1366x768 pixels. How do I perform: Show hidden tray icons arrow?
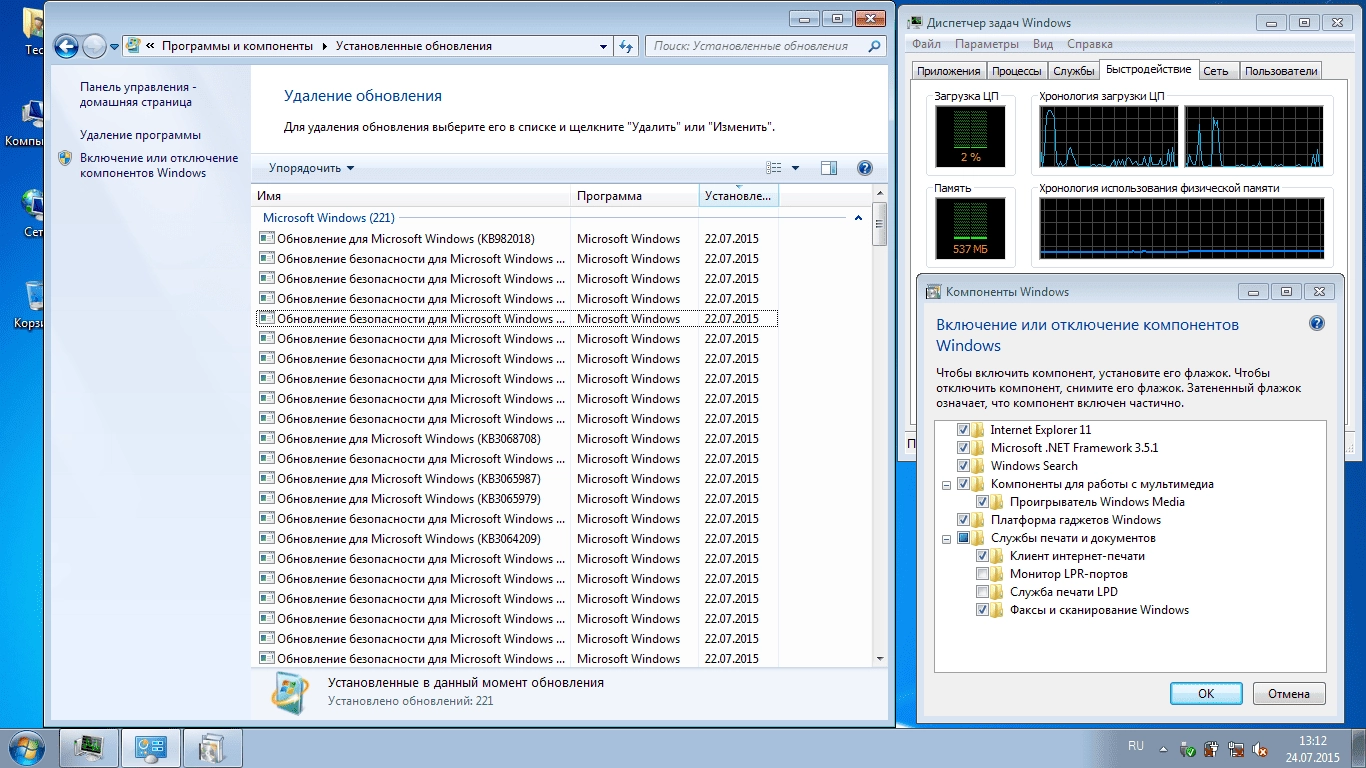(x=1163, y=747)
